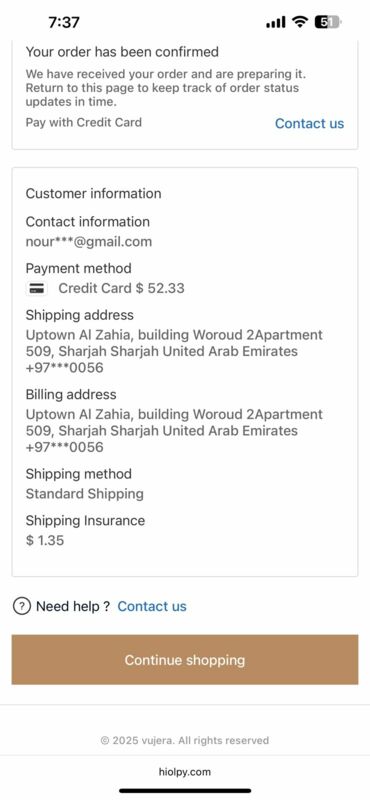The image size is (370, 800).
Task: Tap the credit card payment icon
Action: click(x=36, y=288)
